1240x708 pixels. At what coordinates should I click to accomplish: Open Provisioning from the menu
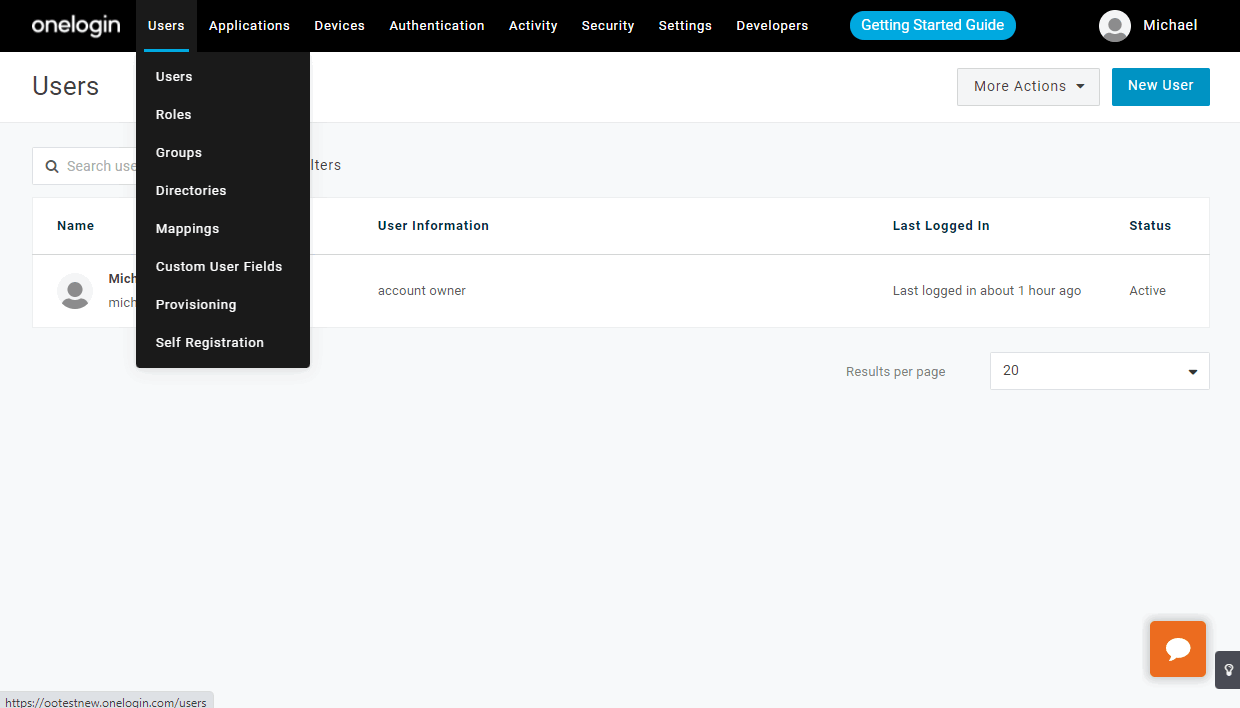pyautogui.click(x=196, y=304)
